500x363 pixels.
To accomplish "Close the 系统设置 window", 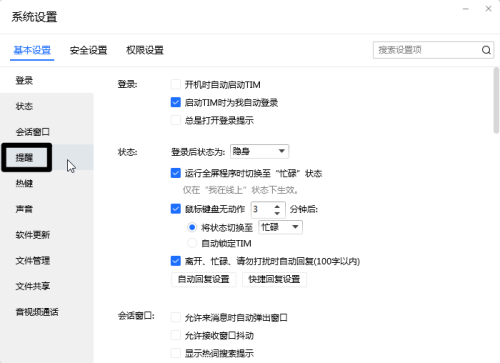I will (488, 9).
